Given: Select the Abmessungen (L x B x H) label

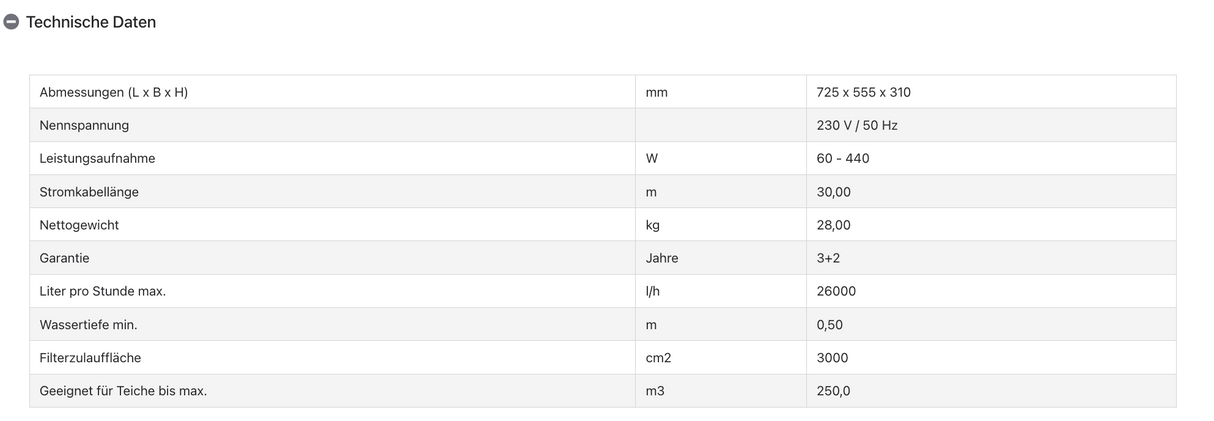Looking at the screenshot, I should pos(114,92).
